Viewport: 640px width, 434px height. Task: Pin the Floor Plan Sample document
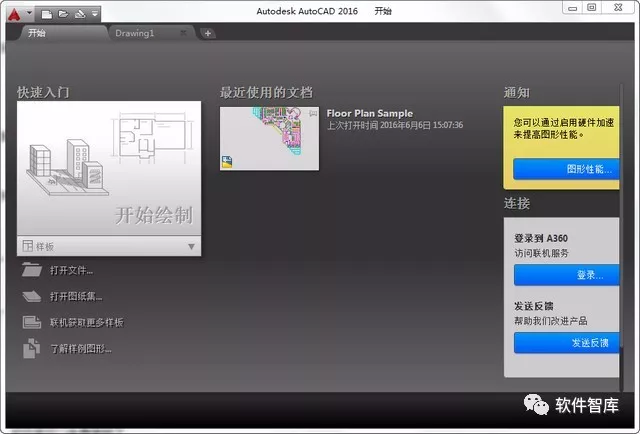[313, 113]
